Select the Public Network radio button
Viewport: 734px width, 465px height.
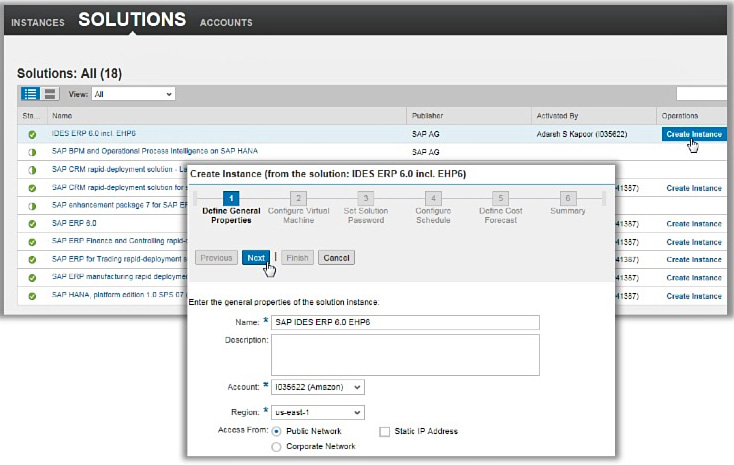(276, 431)
